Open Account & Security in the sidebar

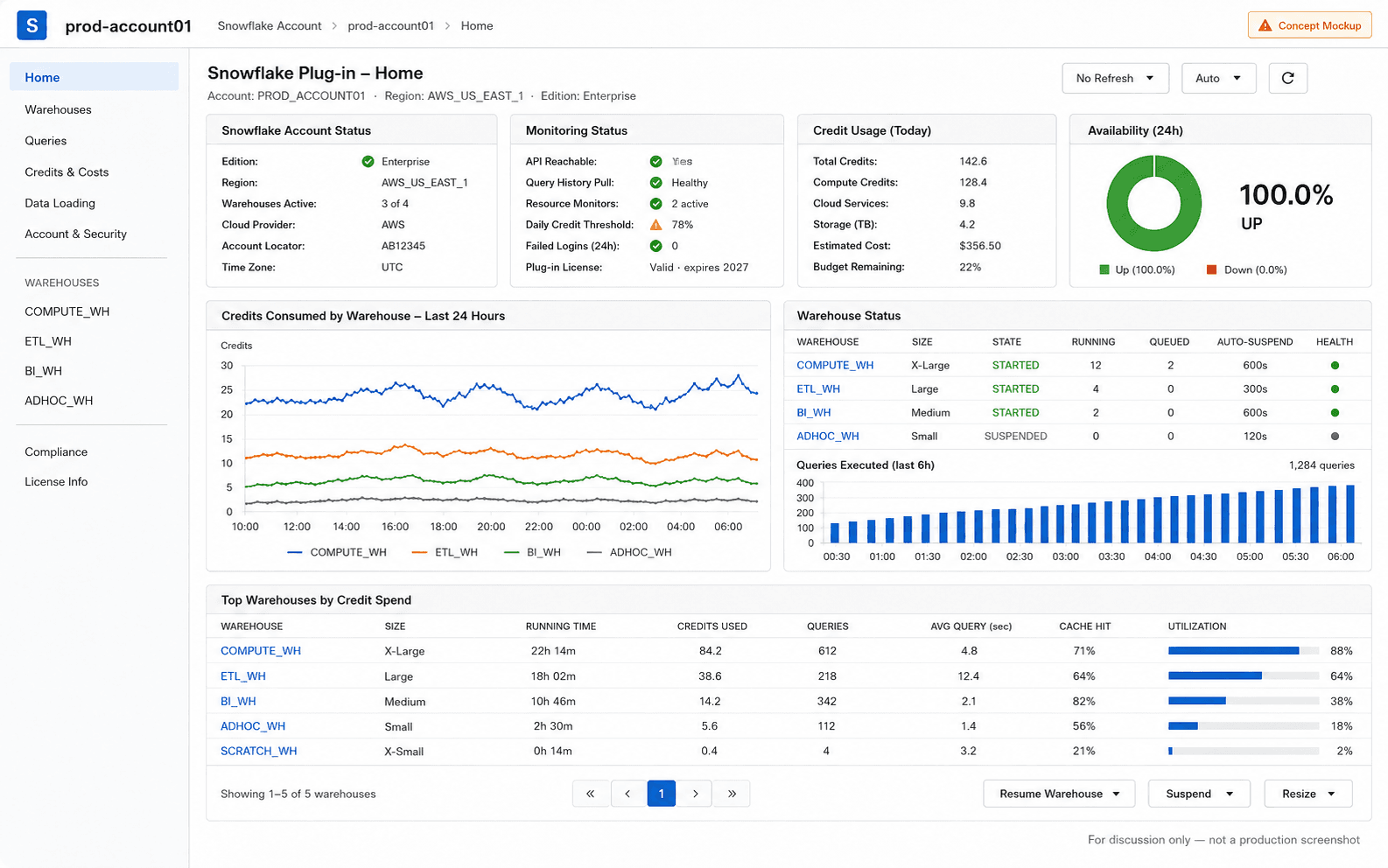(x=75, y=234)
